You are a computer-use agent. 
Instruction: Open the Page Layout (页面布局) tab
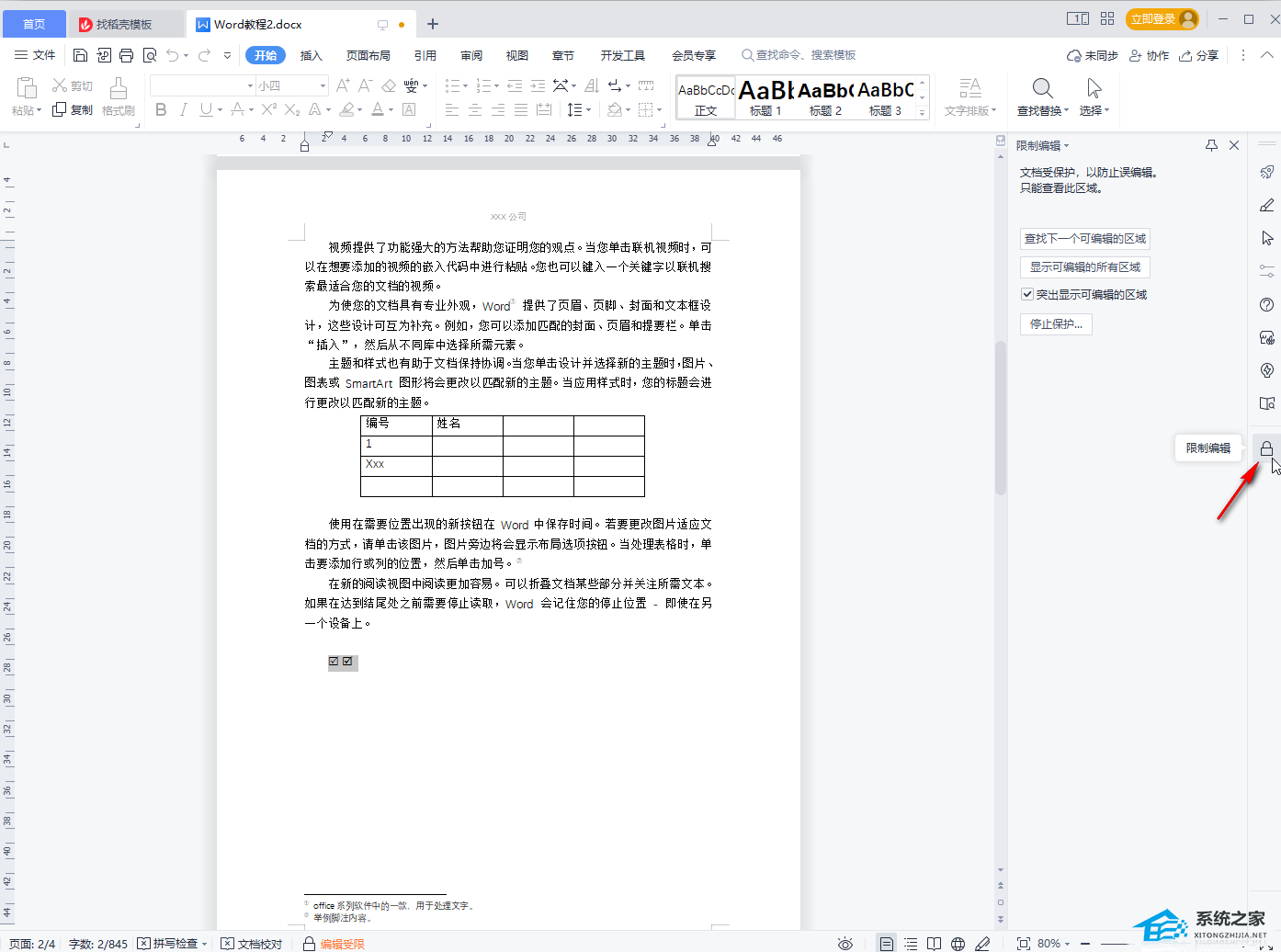pos(368,55)
